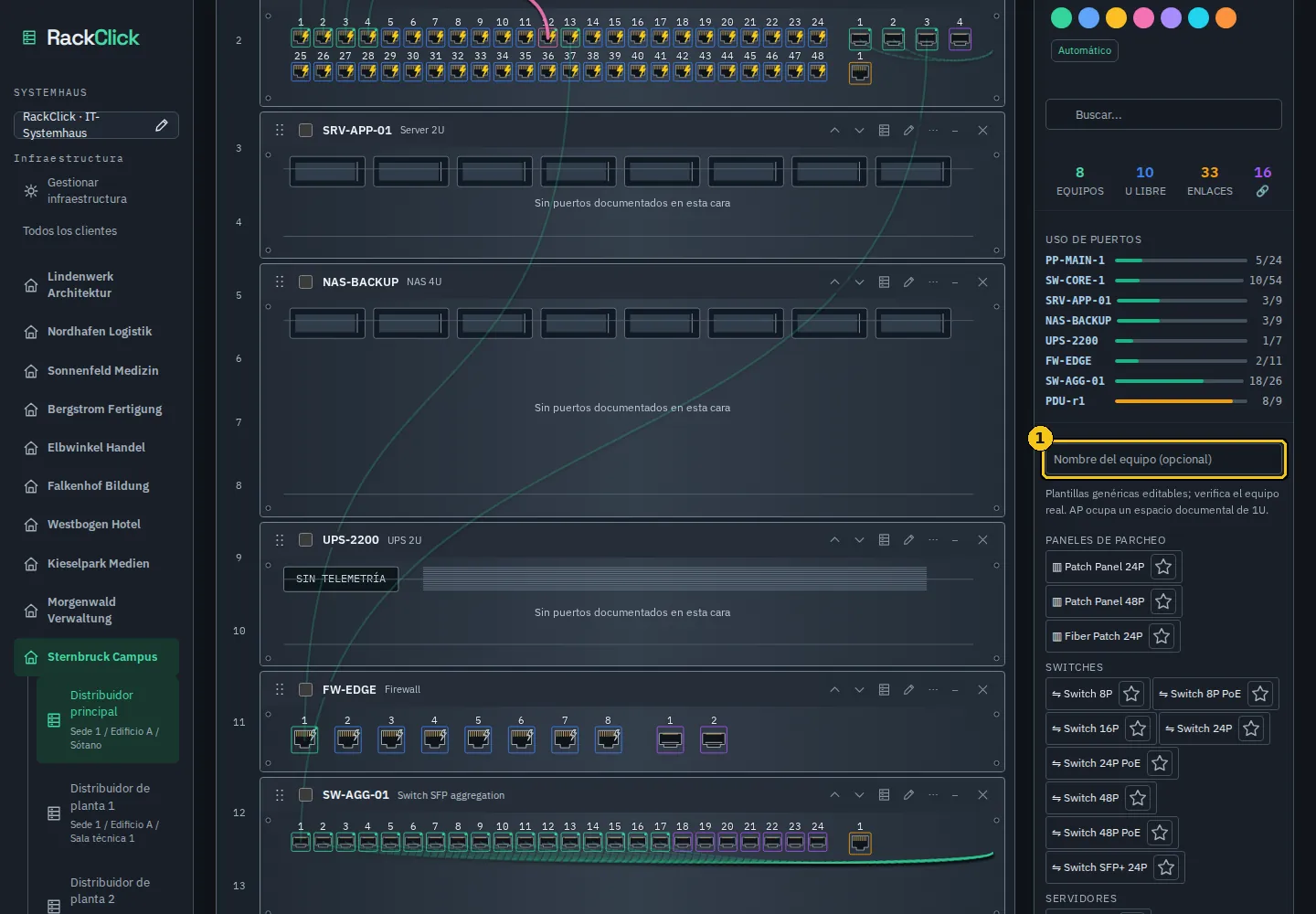Click the star beside Switch SFP+ 24P
The height and width of the screenshot is (914, 1316).
[x=1166, y=867]
